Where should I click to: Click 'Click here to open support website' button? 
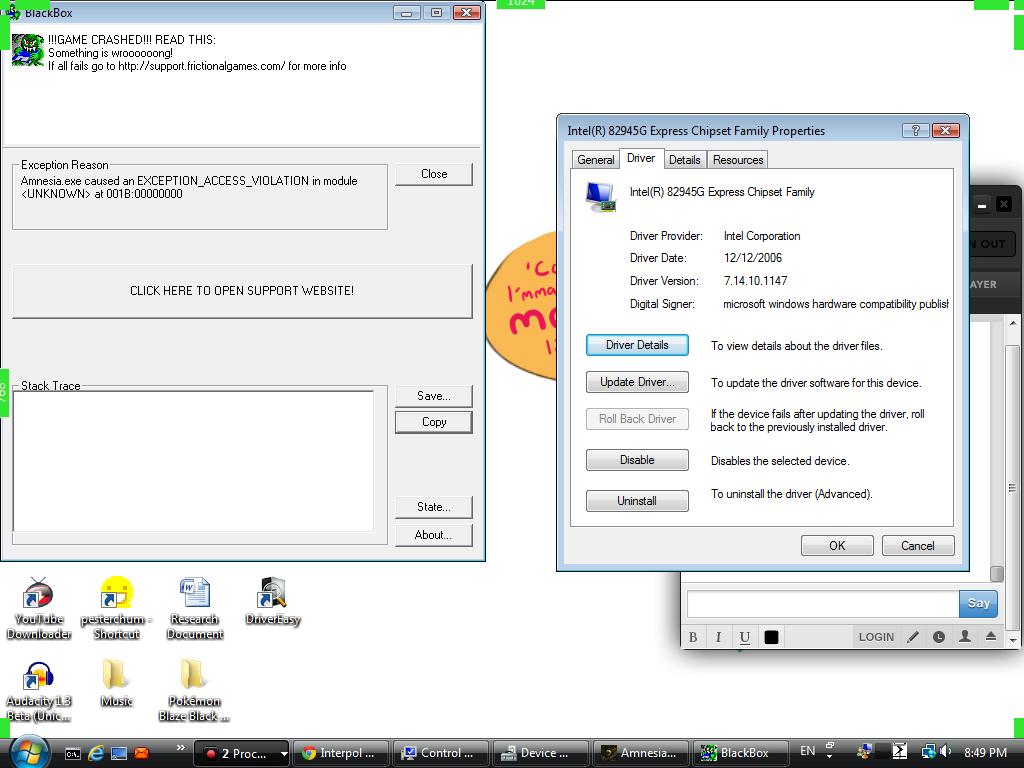pyautogui.click(x=242, y=291)
